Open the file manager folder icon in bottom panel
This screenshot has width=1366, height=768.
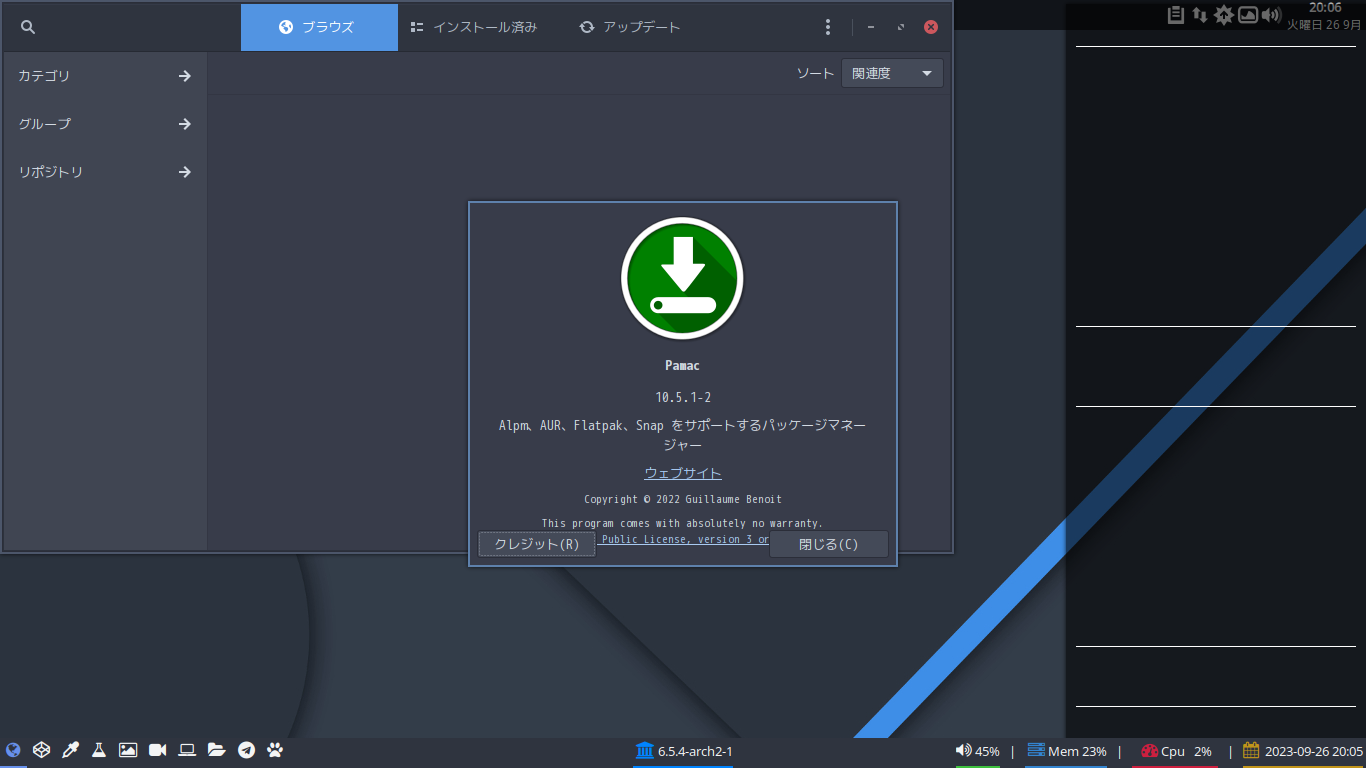click(216, 750)
